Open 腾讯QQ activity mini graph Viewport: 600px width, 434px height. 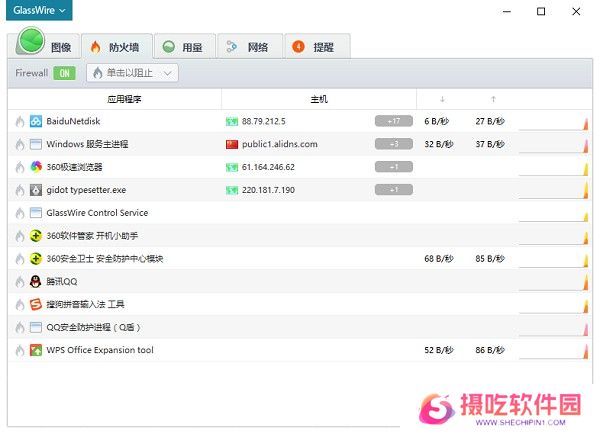pos(554,284)
